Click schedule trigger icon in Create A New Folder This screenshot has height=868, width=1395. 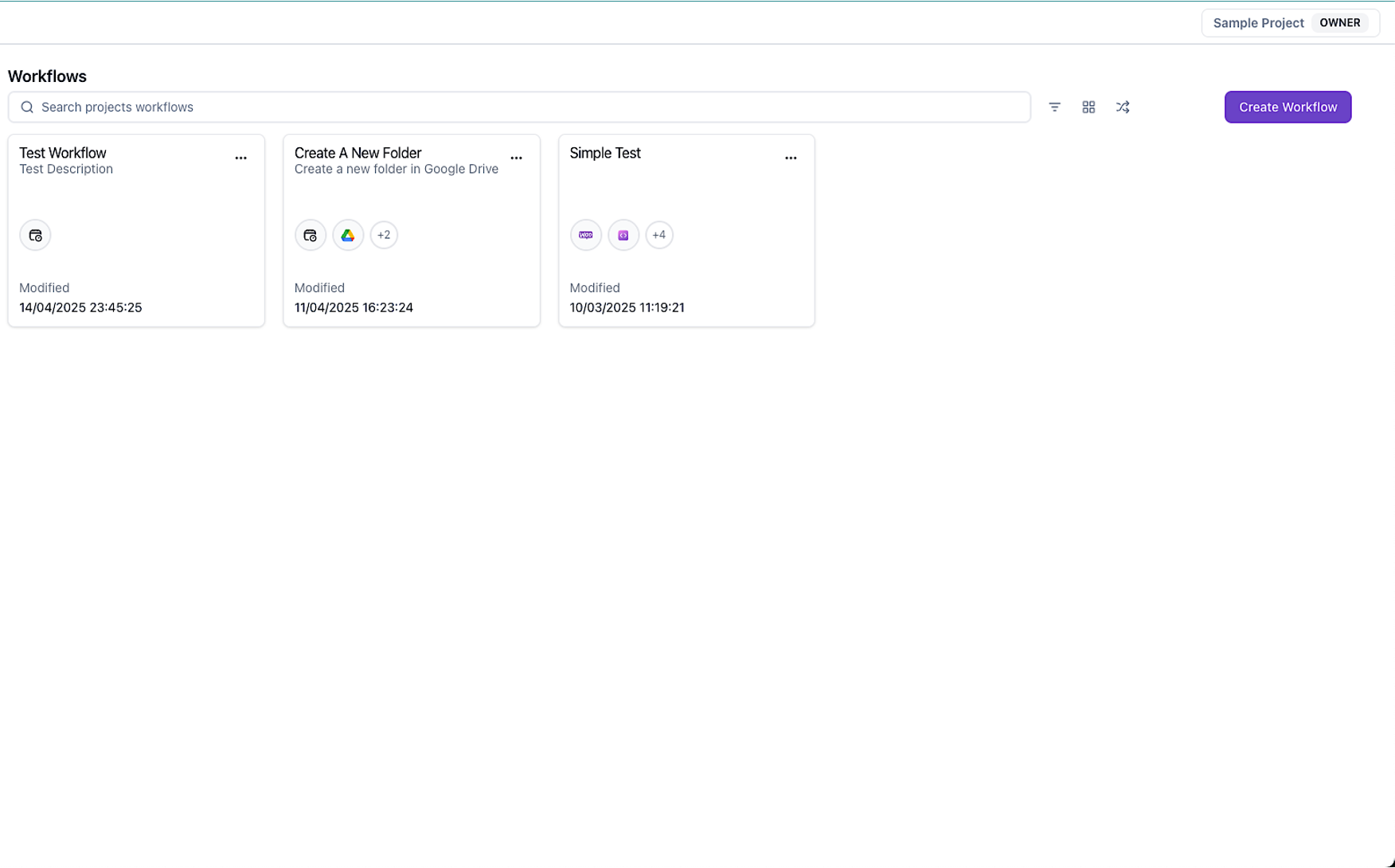(x=311, y=235)
